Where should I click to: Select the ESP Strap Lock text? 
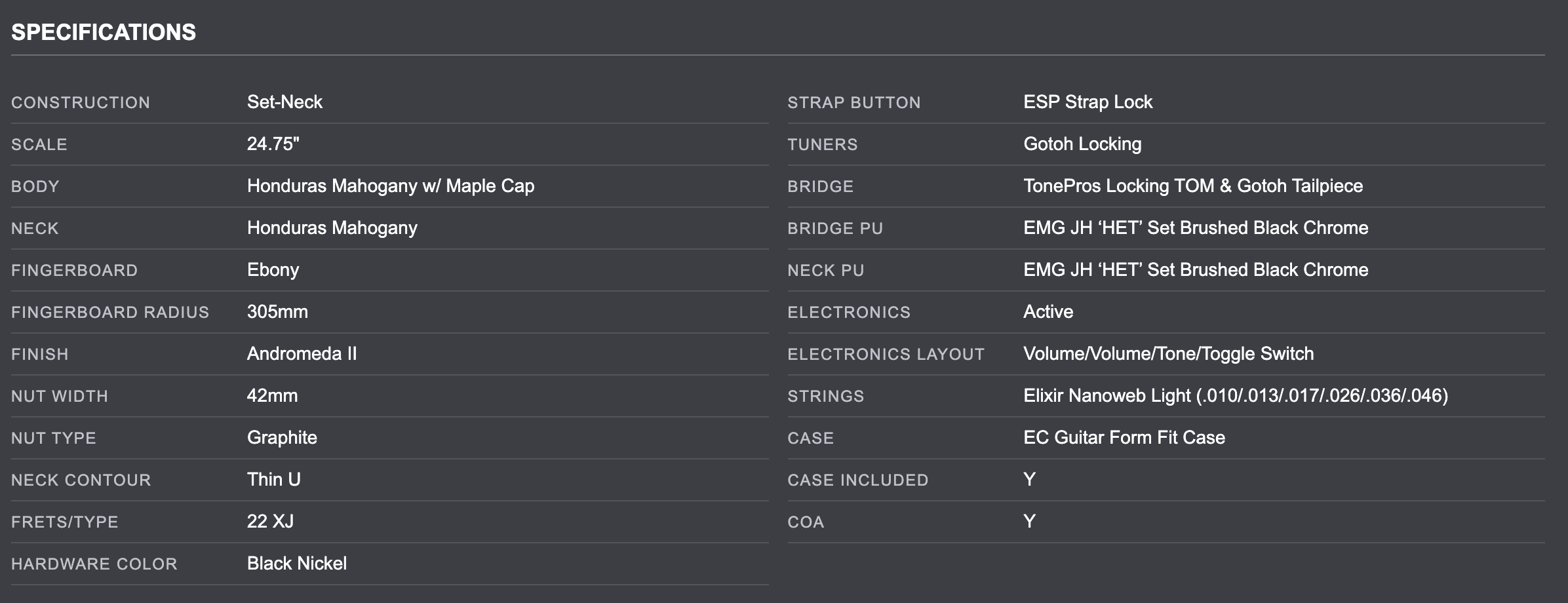click(x=1088, y=102)
